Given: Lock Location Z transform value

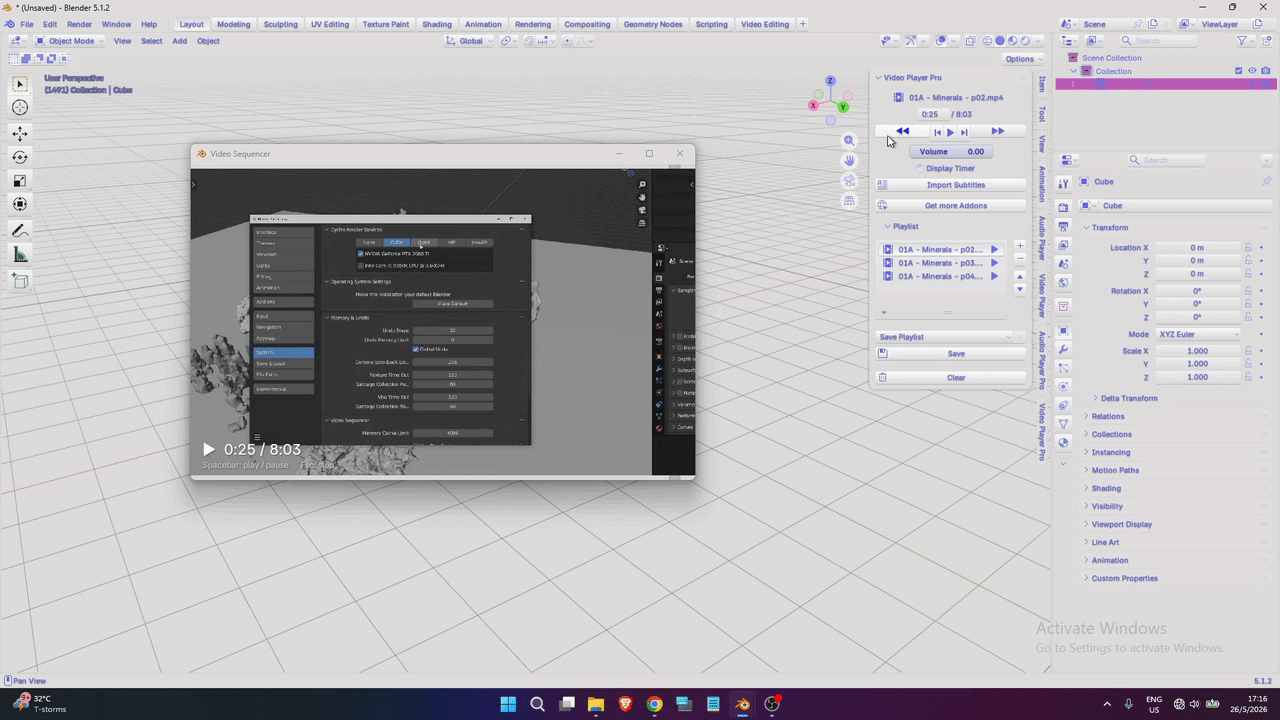Looking at the screenshot, I should [x=1248, y=274].
